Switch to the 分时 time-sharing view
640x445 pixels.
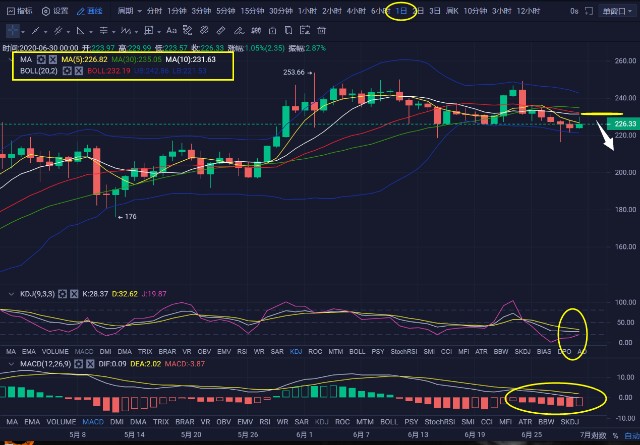click(x=154, y=11)
